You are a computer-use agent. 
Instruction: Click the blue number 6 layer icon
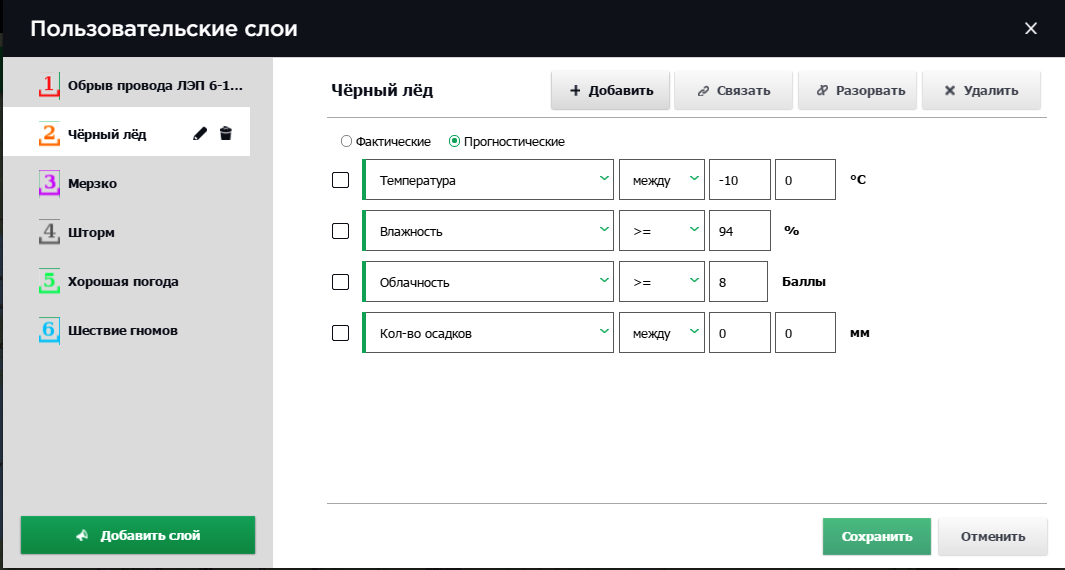click(49, 330)
